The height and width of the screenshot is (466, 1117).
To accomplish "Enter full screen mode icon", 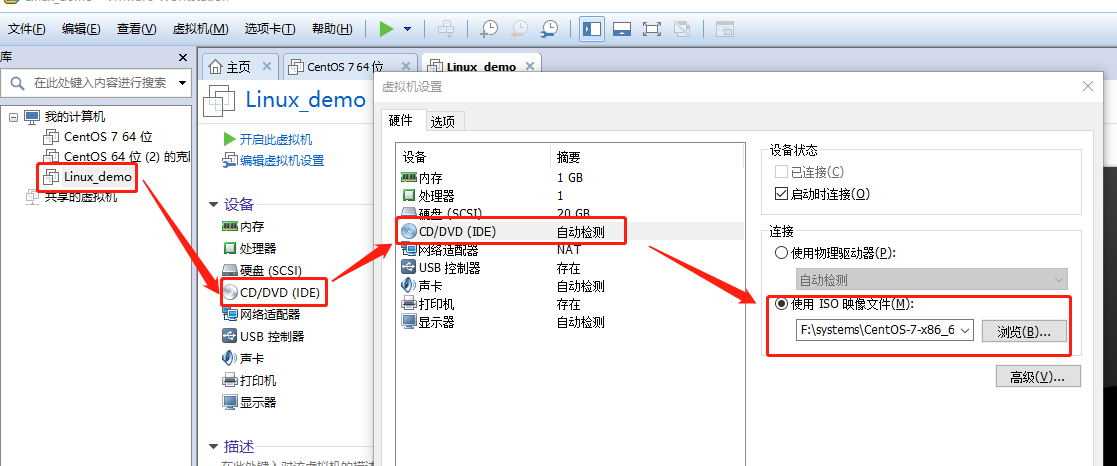I will coord(652,29).
